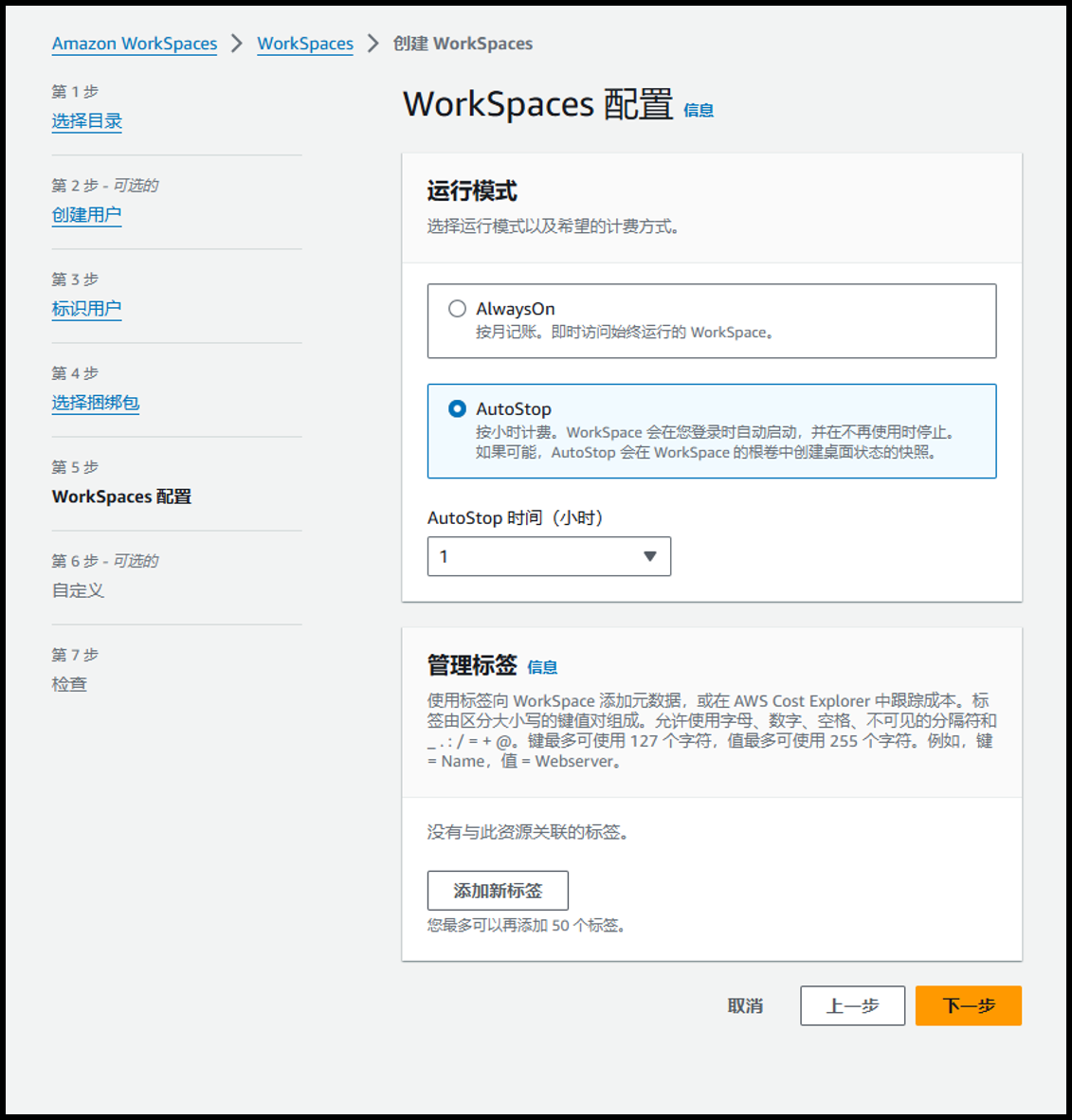This screenshot has height=1120, width=1072.
Task: Select current step WorkSpaces 配置 in sidebar
Action: point(121,497)
